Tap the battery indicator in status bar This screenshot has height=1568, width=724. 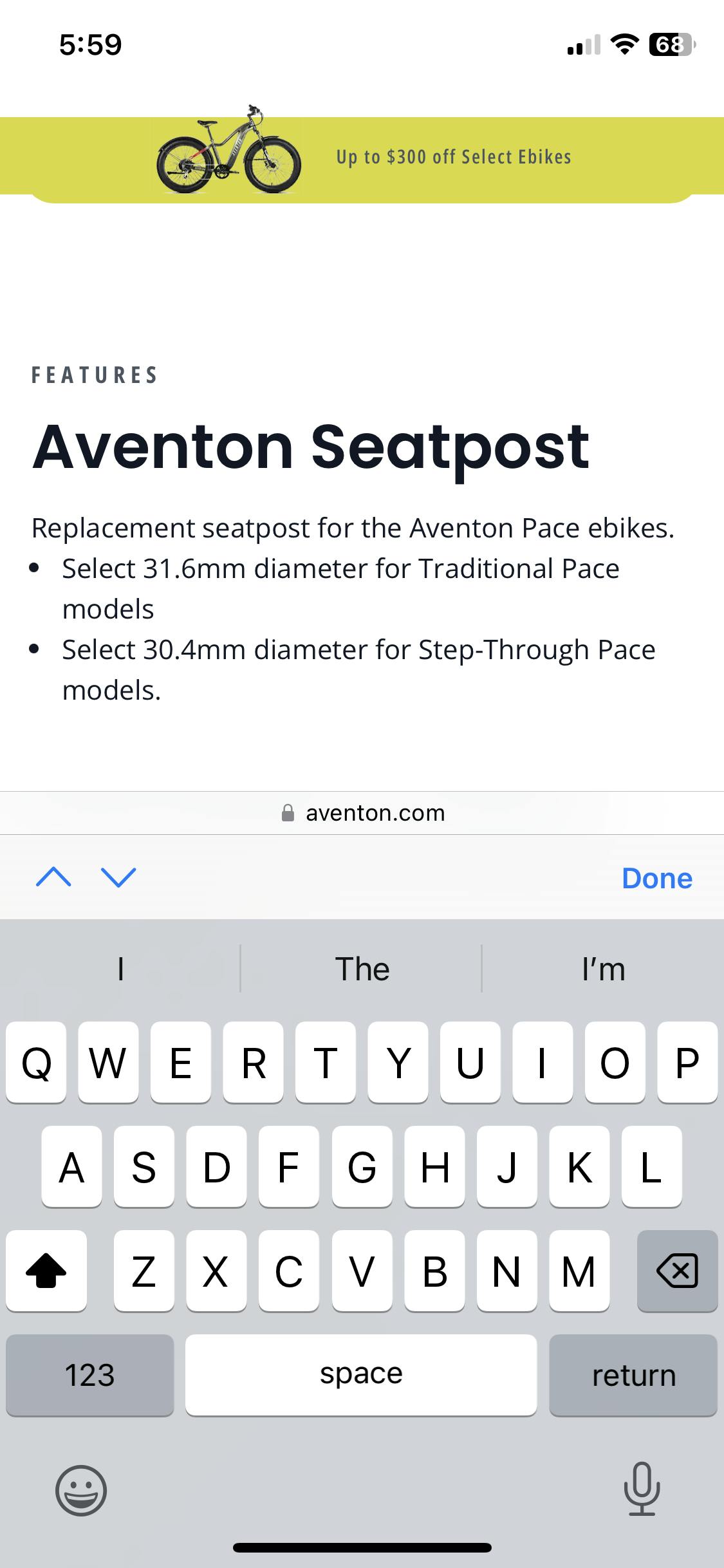[672, 44]
